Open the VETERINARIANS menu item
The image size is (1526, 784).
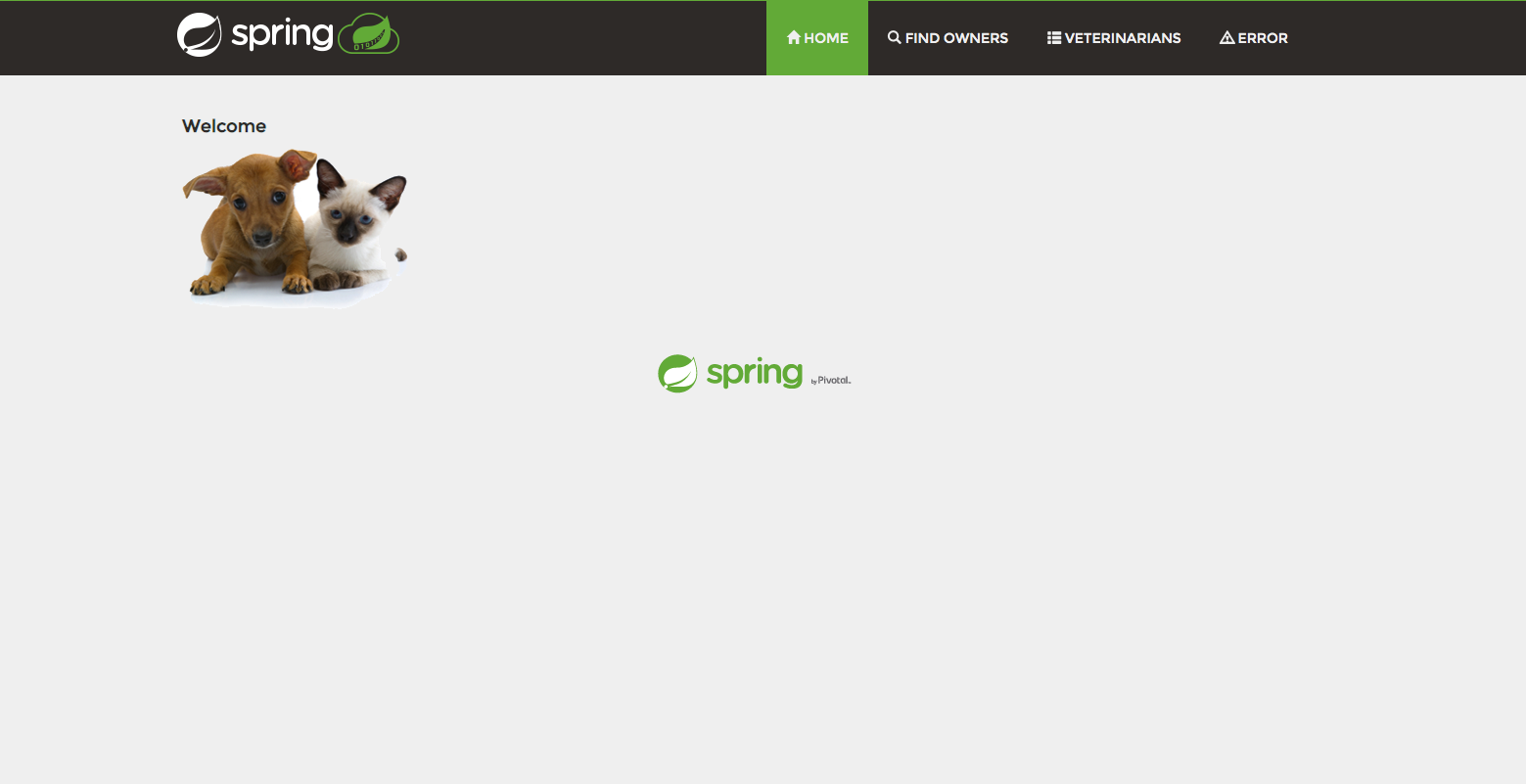pyautogui.click(x=1123, y=38)
